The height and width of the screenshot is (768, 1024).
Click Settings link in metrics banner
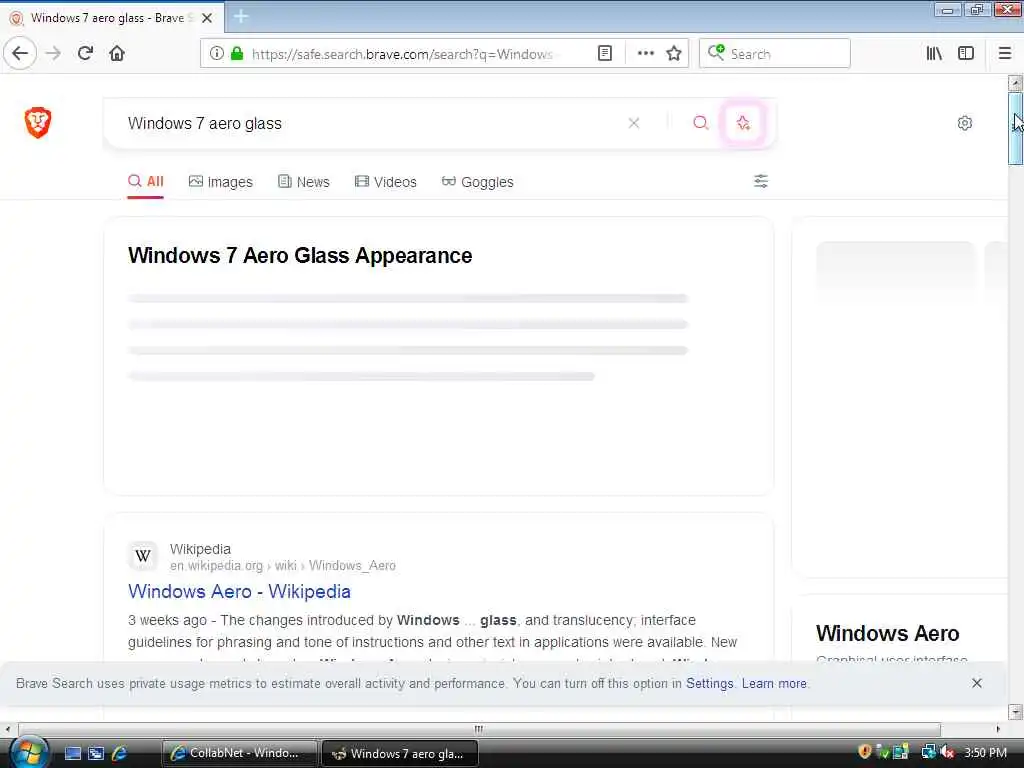tap(709, 683)
